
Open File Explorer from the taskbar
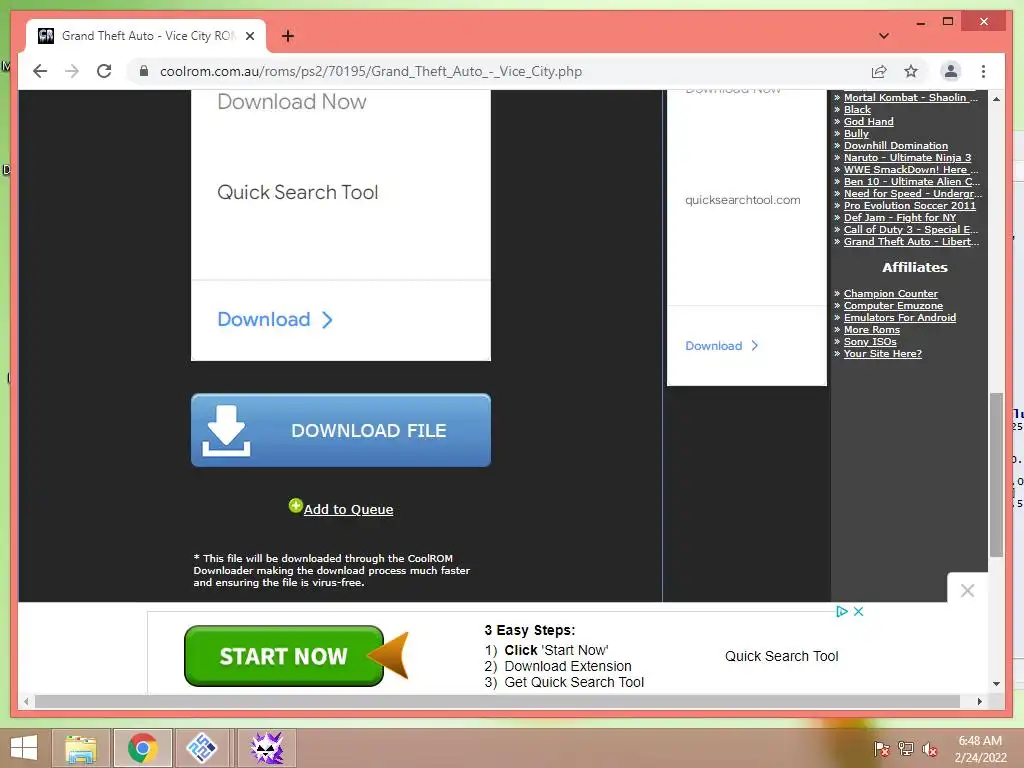click(x=80, y=748)
